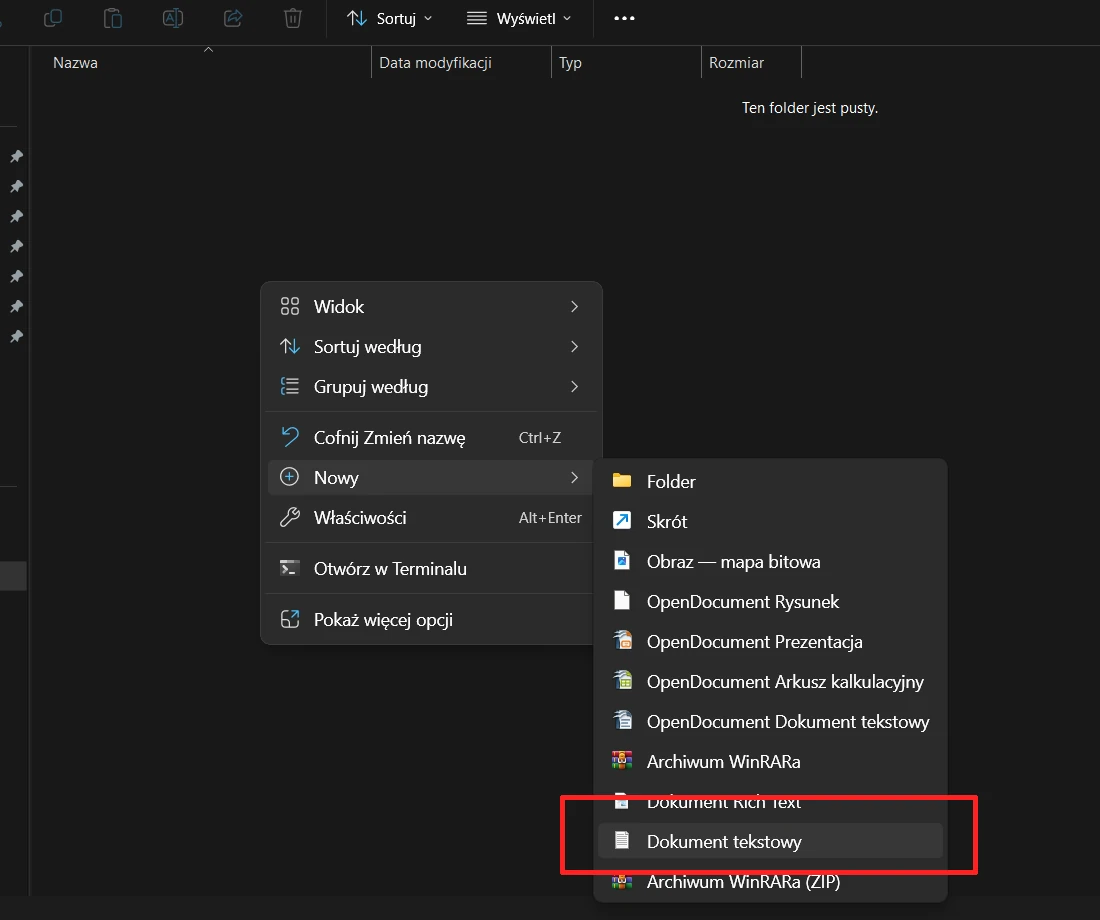Create new Dokument Rich Text
Screen dimensions: 1100x920
(770, 801)
